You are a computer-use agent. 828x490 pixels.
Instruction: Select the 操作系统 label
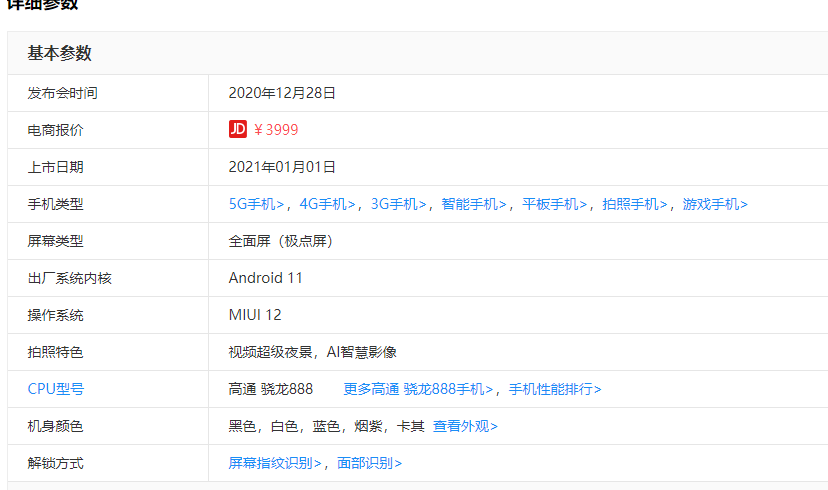click(55, 315)
